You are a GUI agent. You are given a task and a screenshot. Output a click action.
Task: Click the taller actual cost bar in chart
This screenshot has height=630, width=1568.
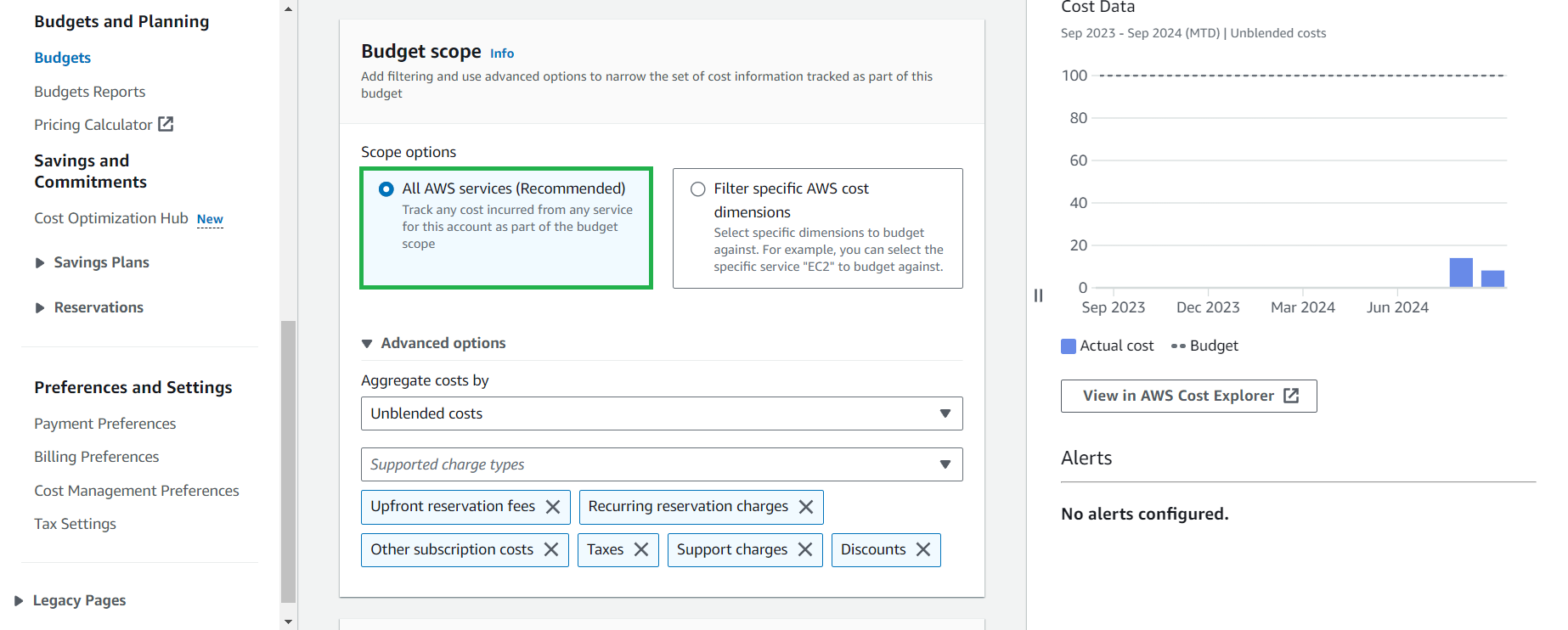coord(1461,273)
